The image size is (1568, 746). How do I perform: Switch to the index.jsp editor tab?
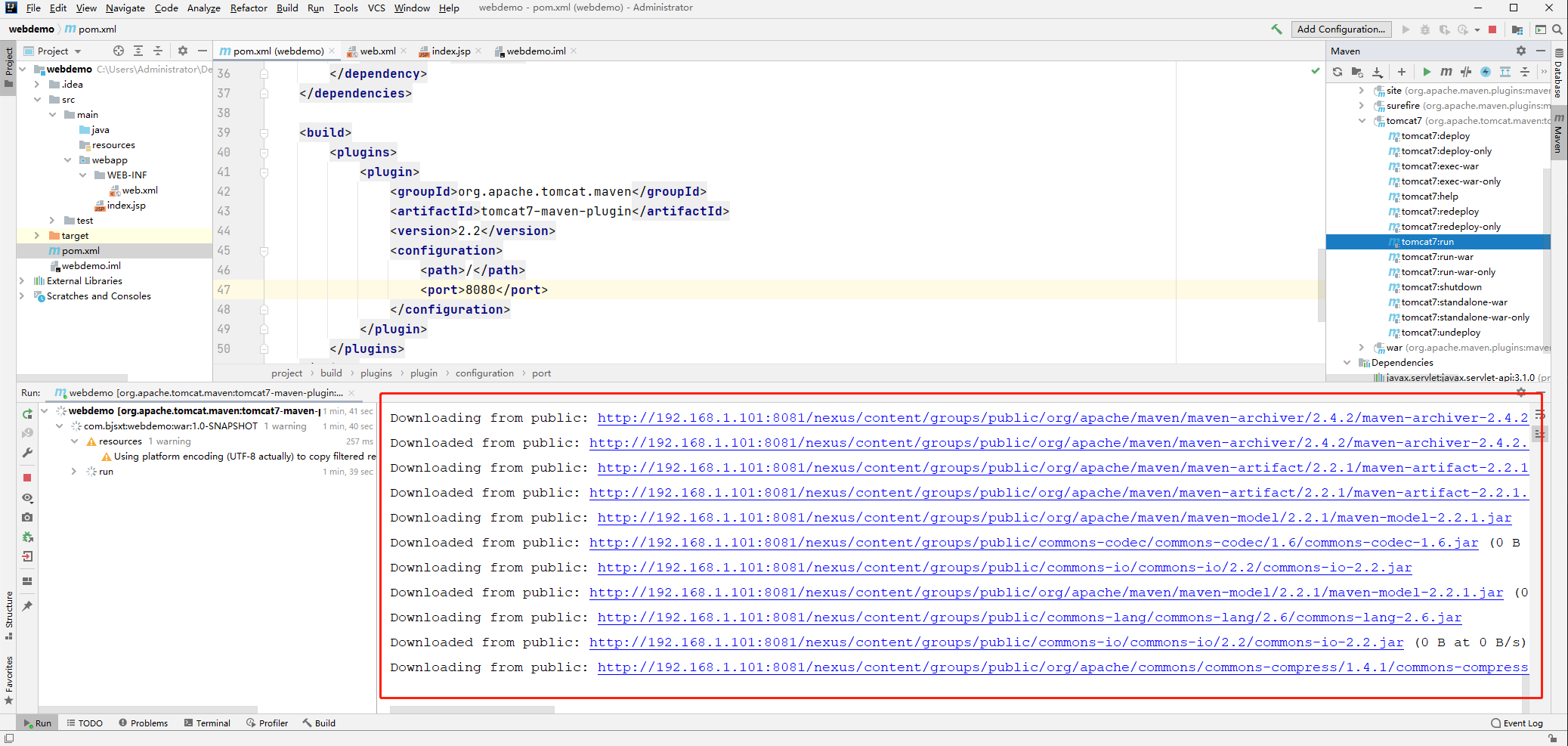point(450,51)
